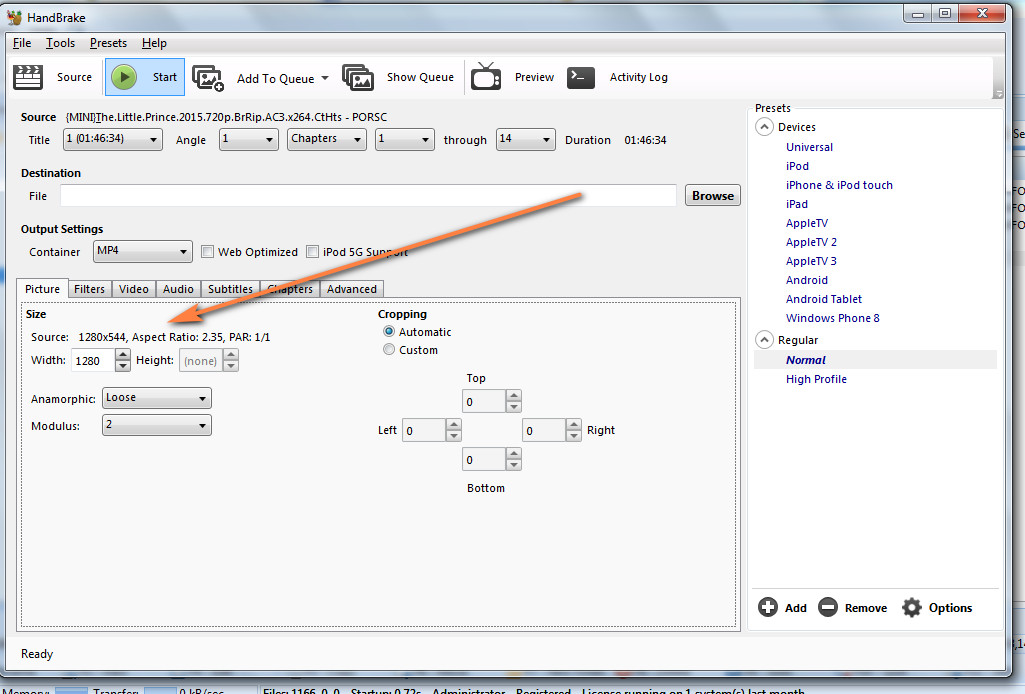1025x694 pixels.
Task: Click the Remove preset button label
Action: pos(865,608)
